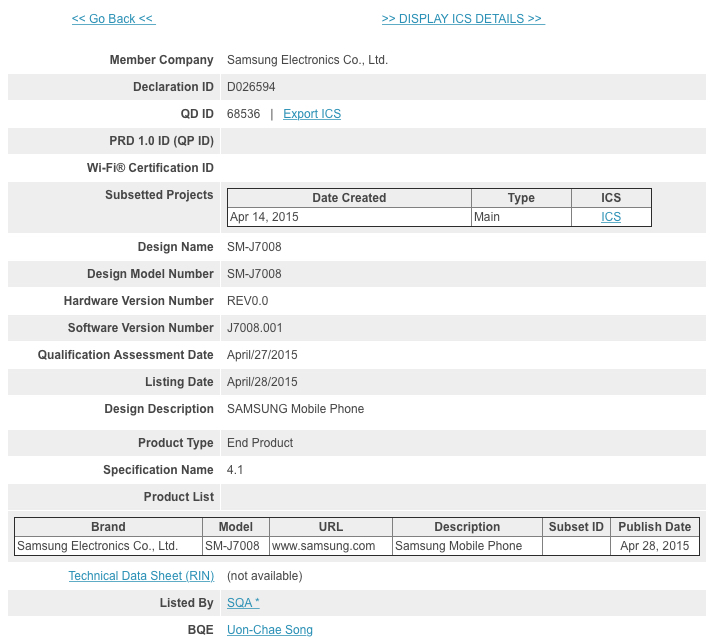Click product brand cell 'Samsung Electronics Co., Ltd.'

tap(108, 546)
